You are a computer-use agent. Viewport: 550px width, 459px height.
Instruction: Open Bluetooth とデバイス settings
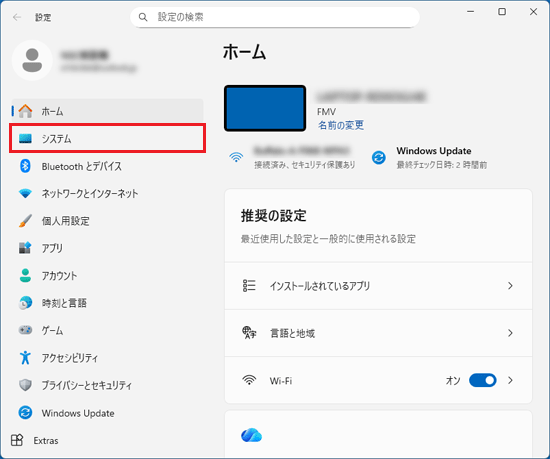[107, 166]
